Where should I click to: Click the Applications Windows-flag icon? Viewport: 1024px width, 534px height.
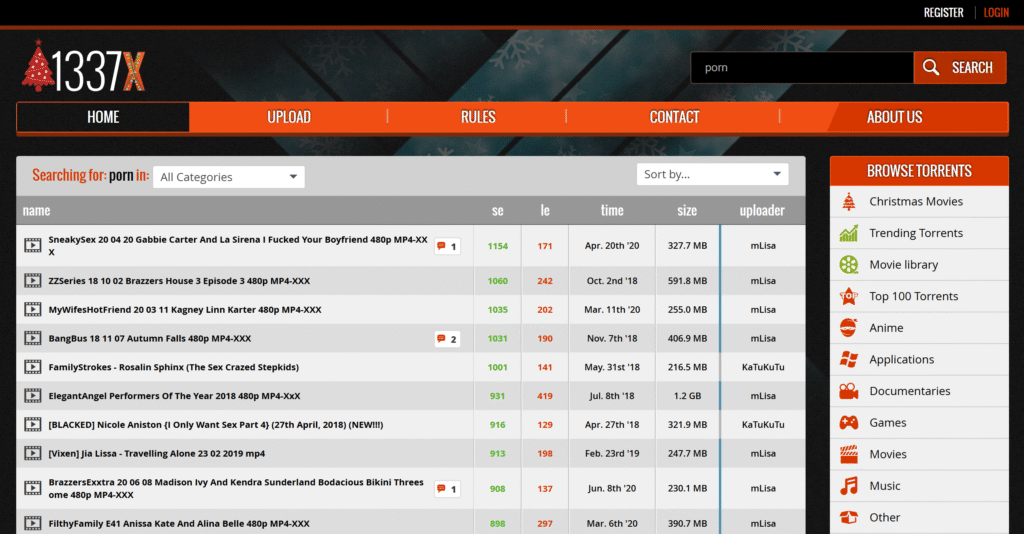coord(849,359)
